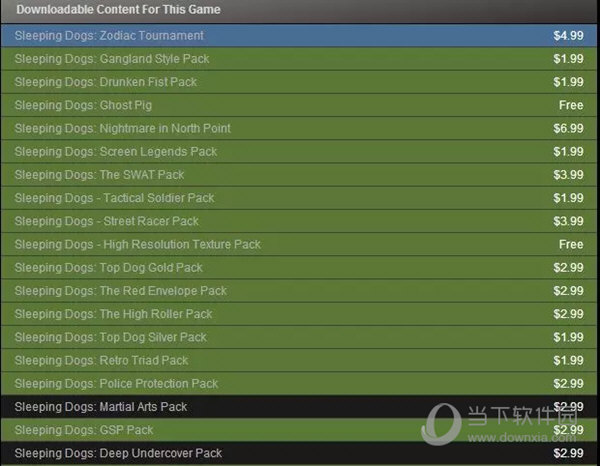Click Free label on High Resolution Texture Pack
This screenshot has height=466, width=600.
pos(571,244)
